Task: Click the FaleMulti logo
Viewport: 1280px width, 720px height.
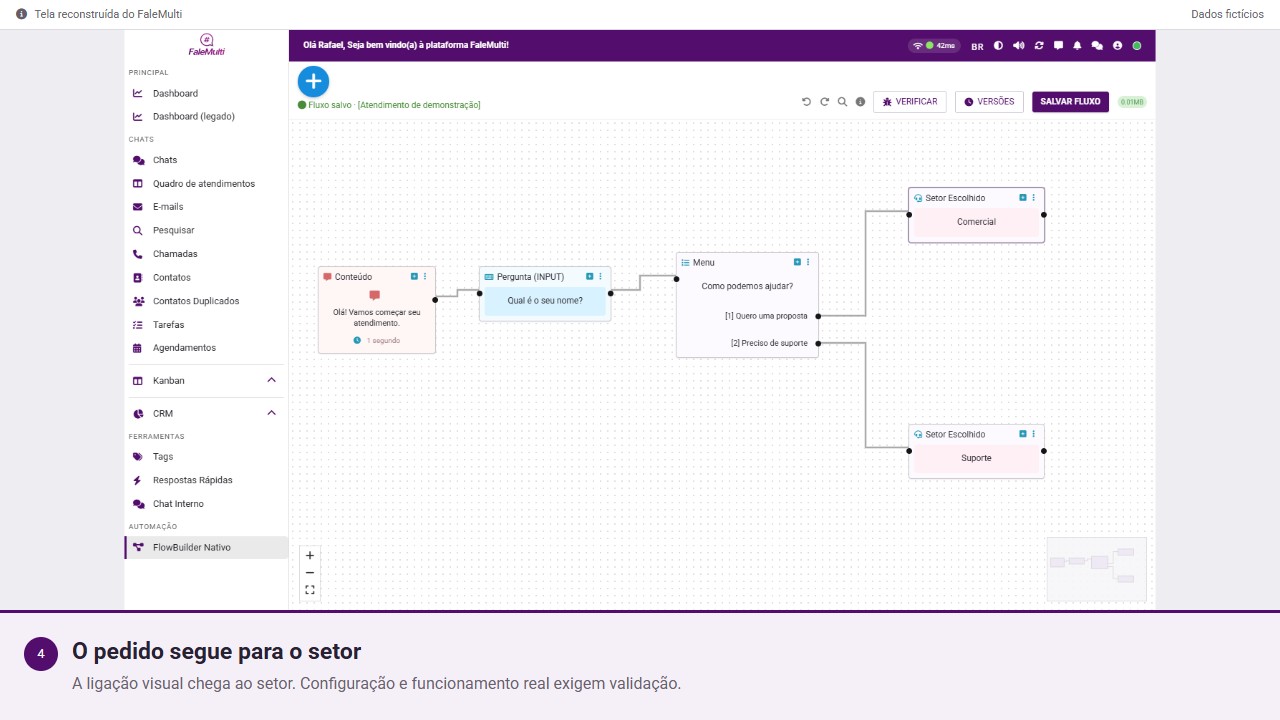Action: tap(206, 46)
